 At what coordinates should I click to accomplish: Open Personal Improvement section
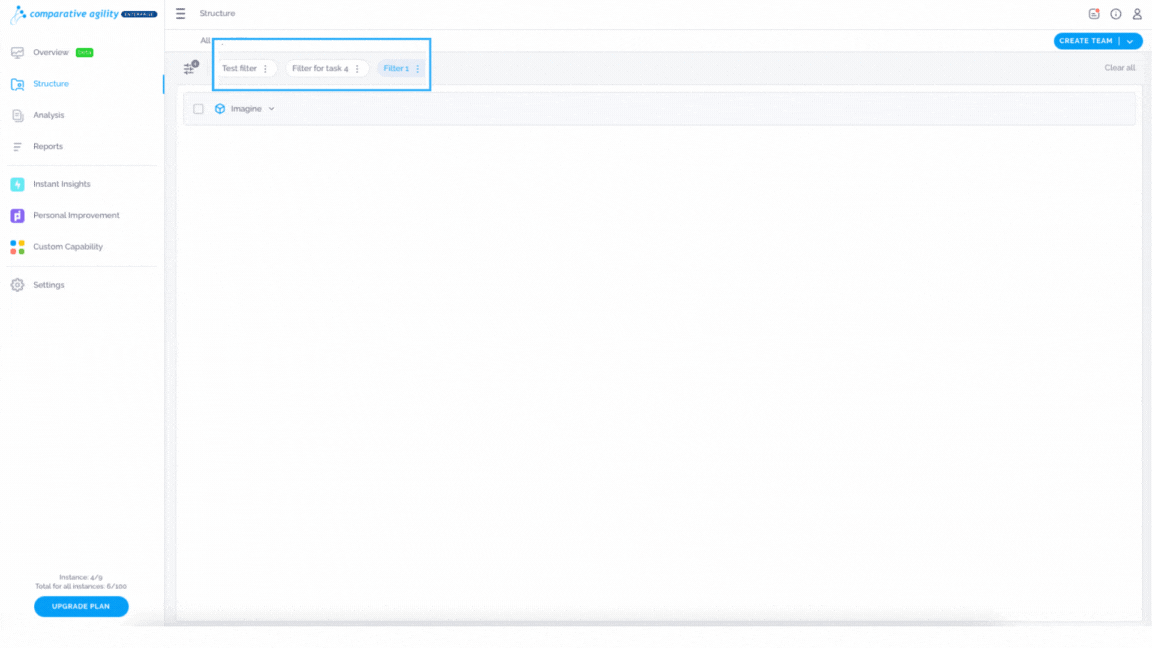coord(76,216)
